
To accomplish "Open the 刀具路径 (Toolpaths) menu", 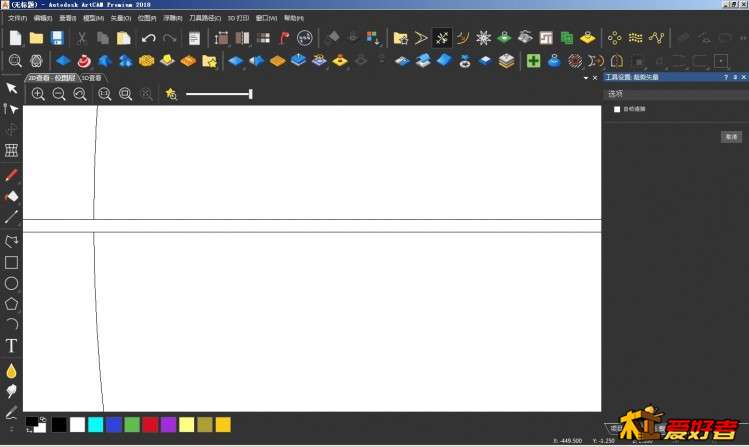I will pos(202,18).
